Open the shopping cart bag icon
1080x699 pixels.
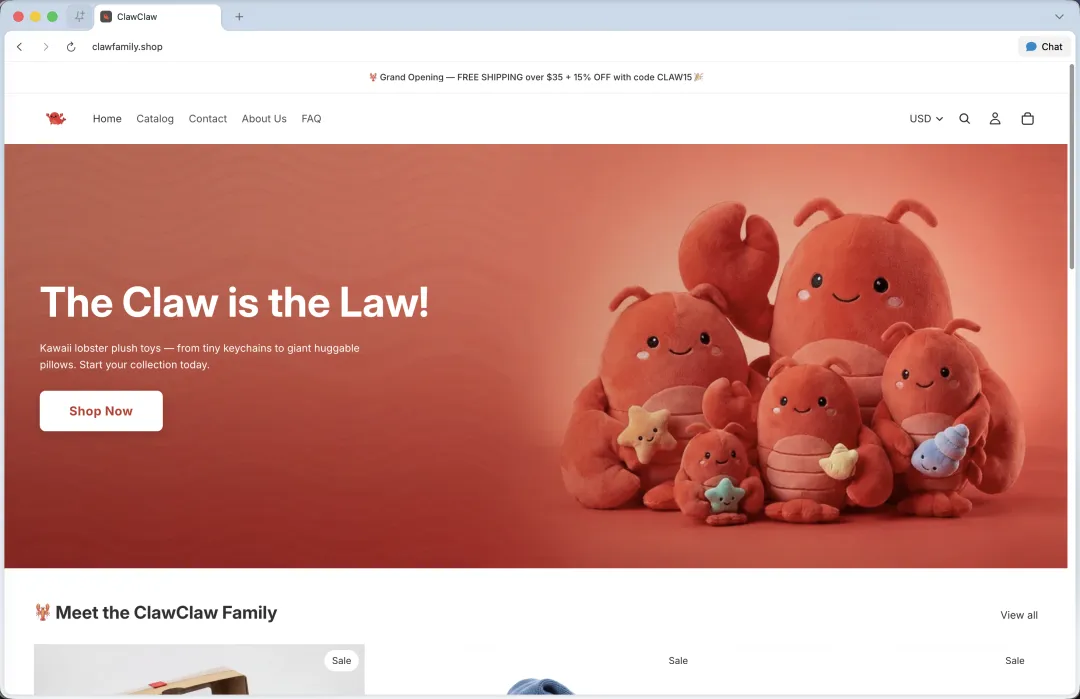[1027, 118]
